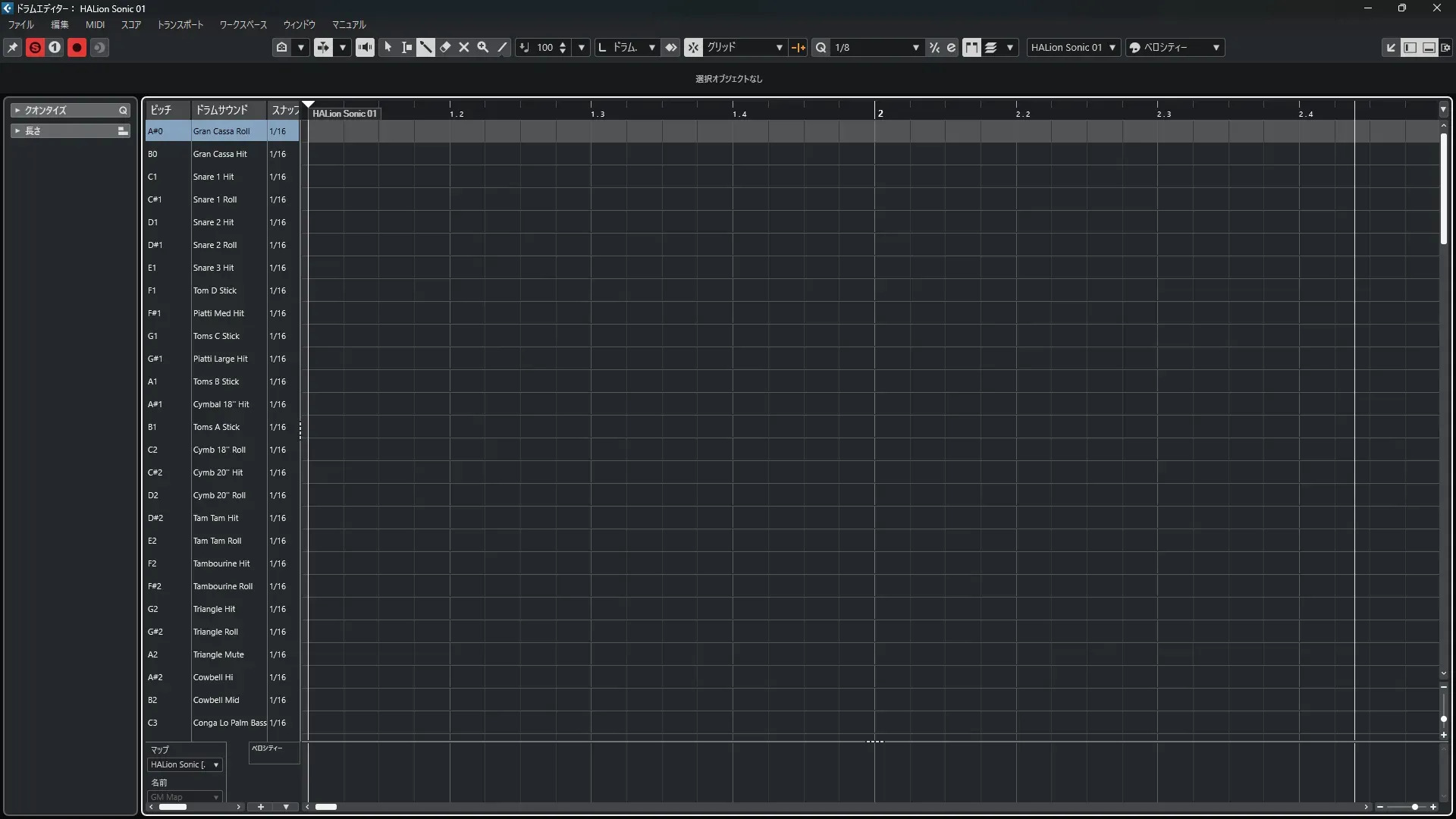Toggle Snap on/off button

(693, 47)
